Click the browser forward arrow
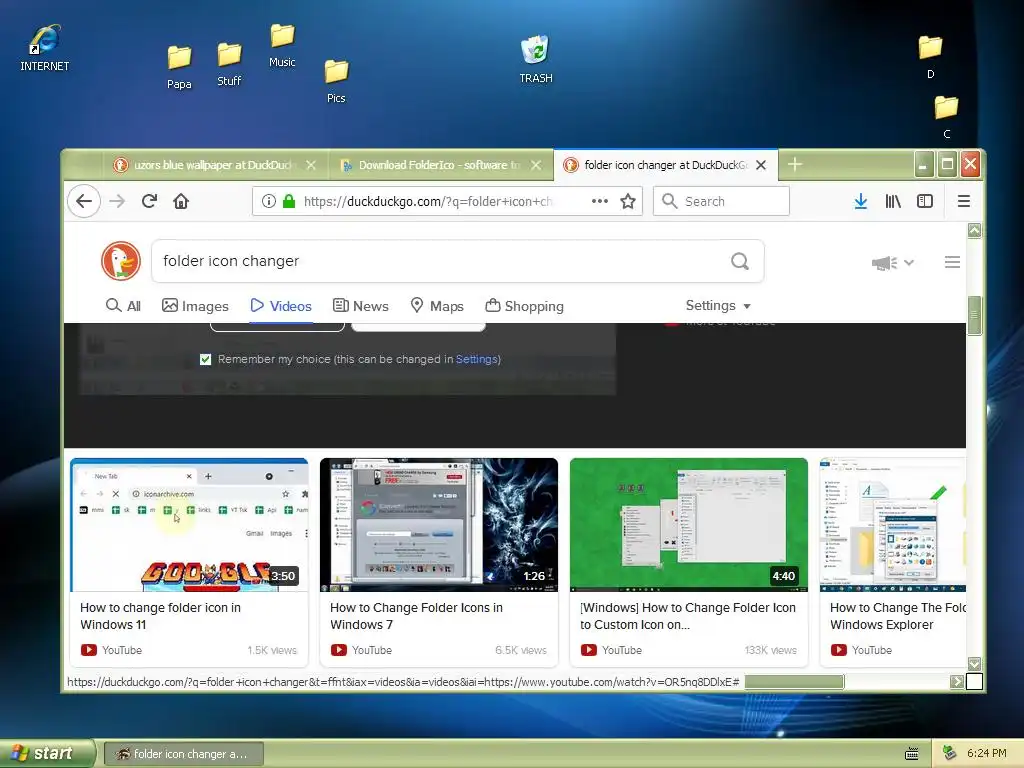 tap(117, 201)
